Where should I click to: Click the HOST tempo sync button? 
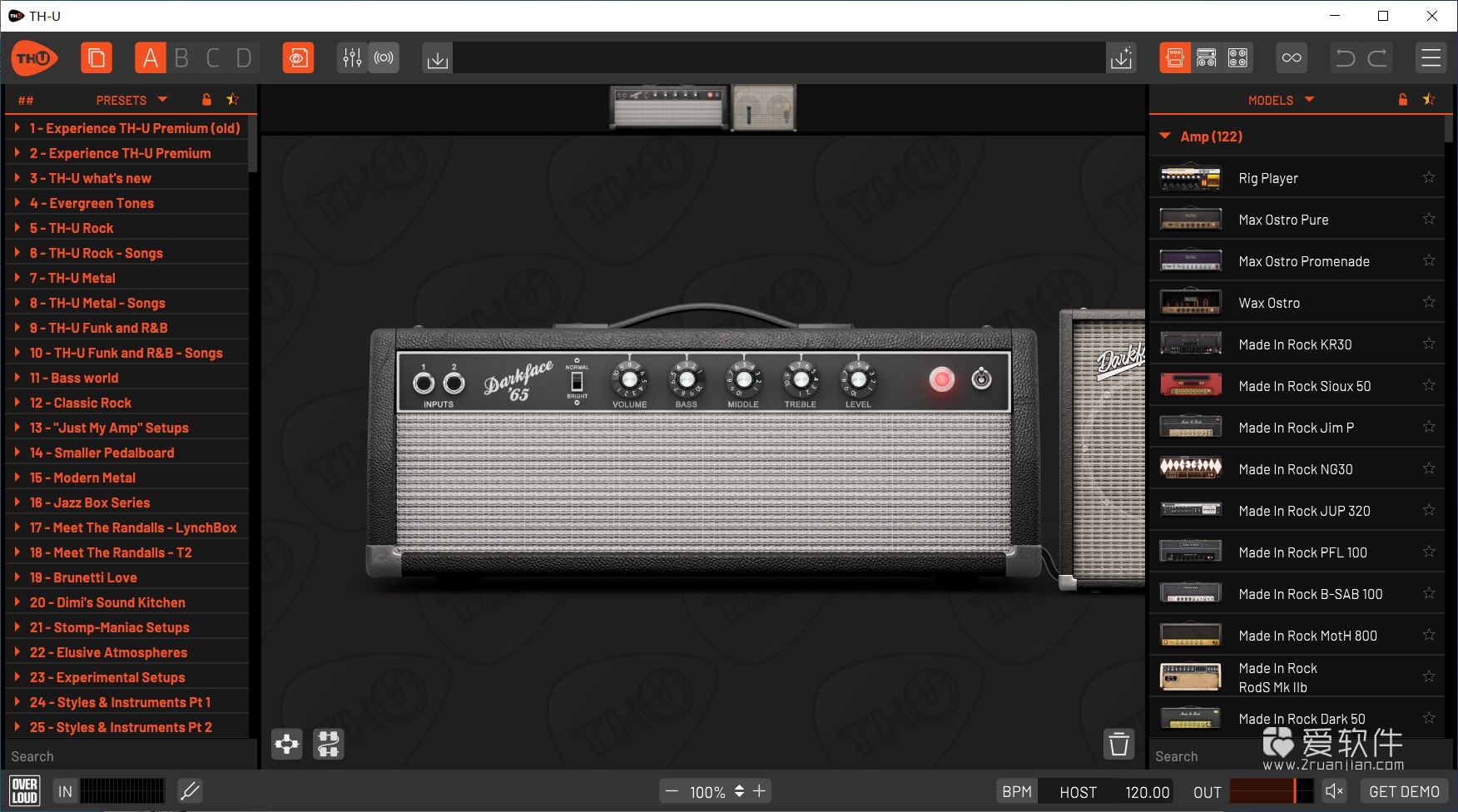click(x=1078, y=792)
